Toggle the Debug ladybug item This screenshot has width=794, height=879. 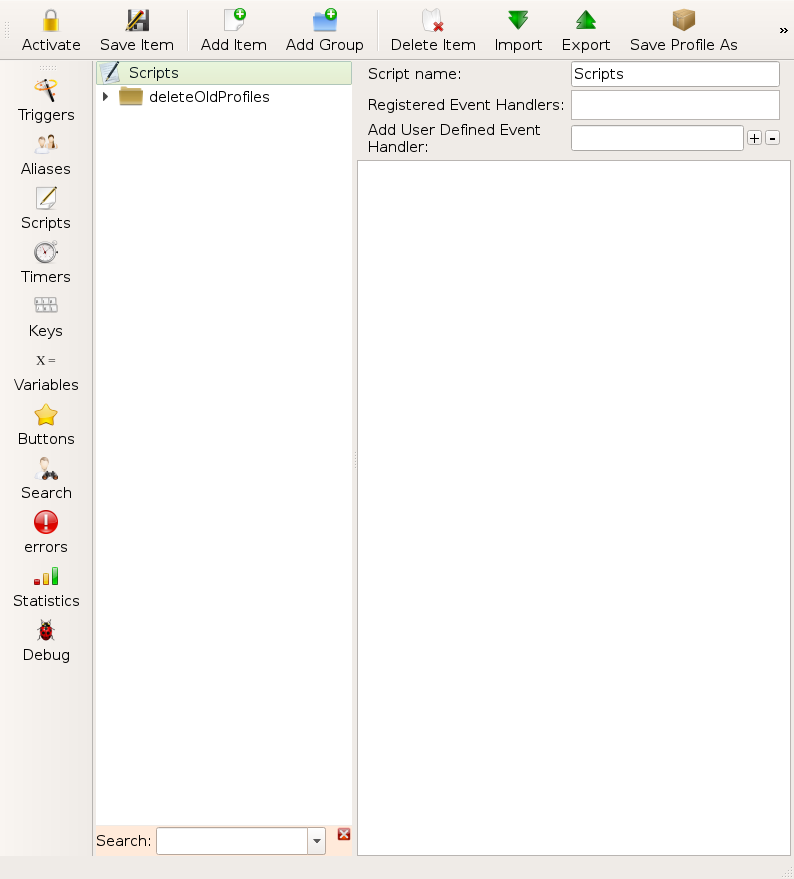[46, 641]
